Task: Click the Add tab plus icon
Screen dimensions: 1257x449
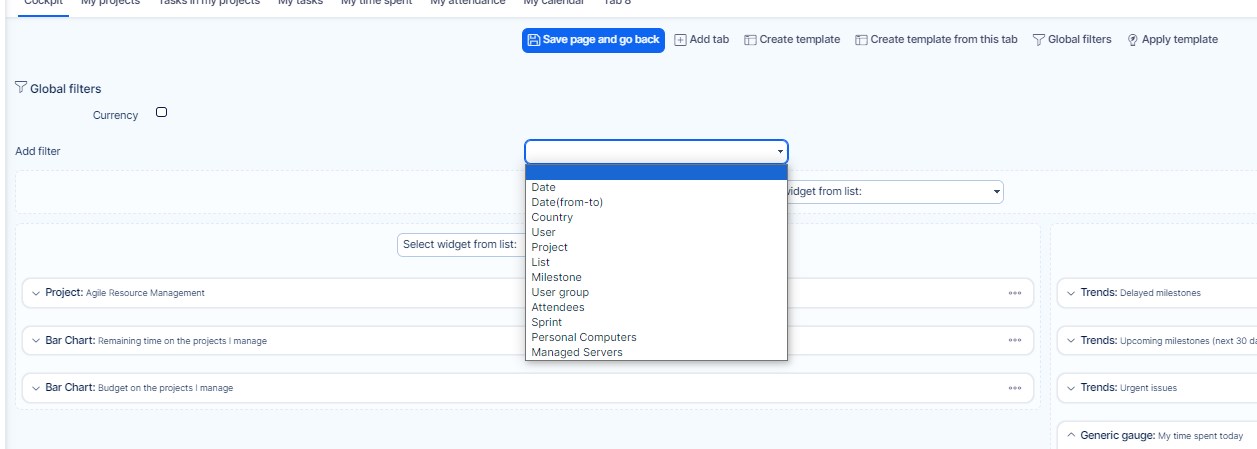Action: click(x=680, y=40)
